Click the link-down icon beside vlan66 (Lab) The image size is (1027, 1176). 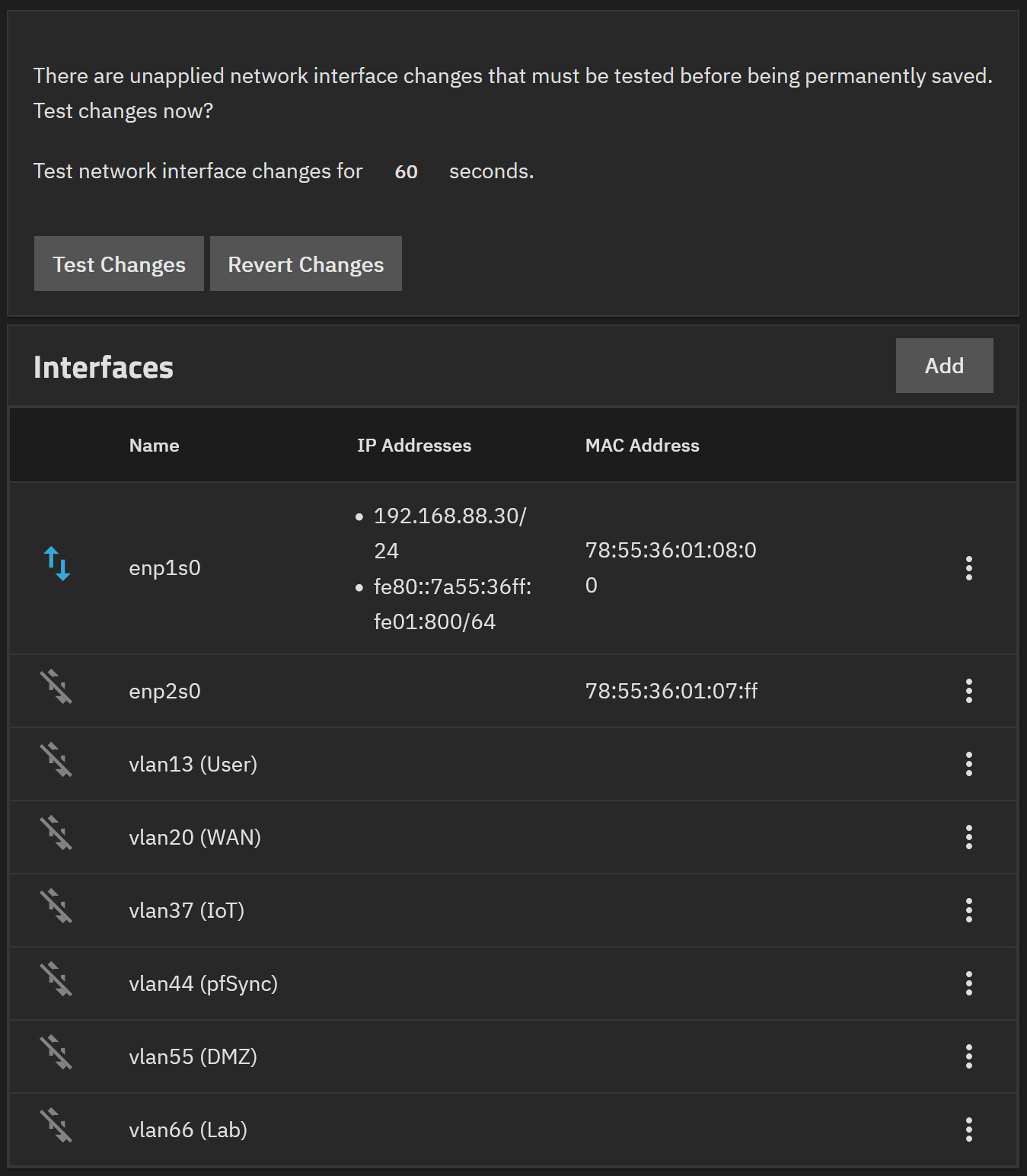coord(56,1125)
